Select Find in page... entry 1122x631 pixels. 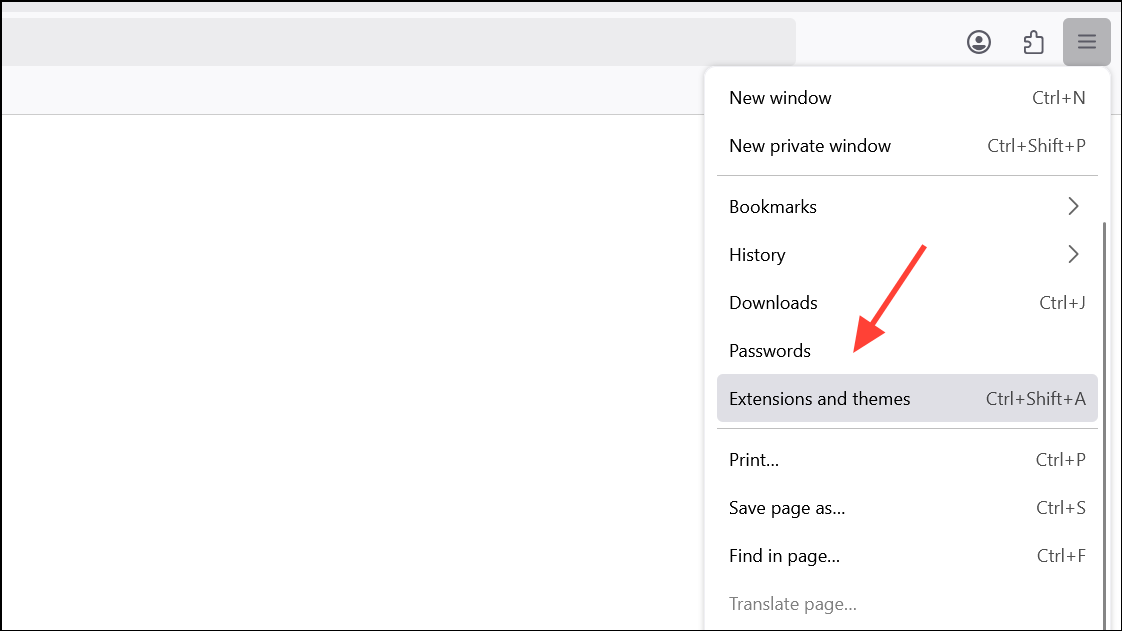pyautogui.click(x=784, y=556)
